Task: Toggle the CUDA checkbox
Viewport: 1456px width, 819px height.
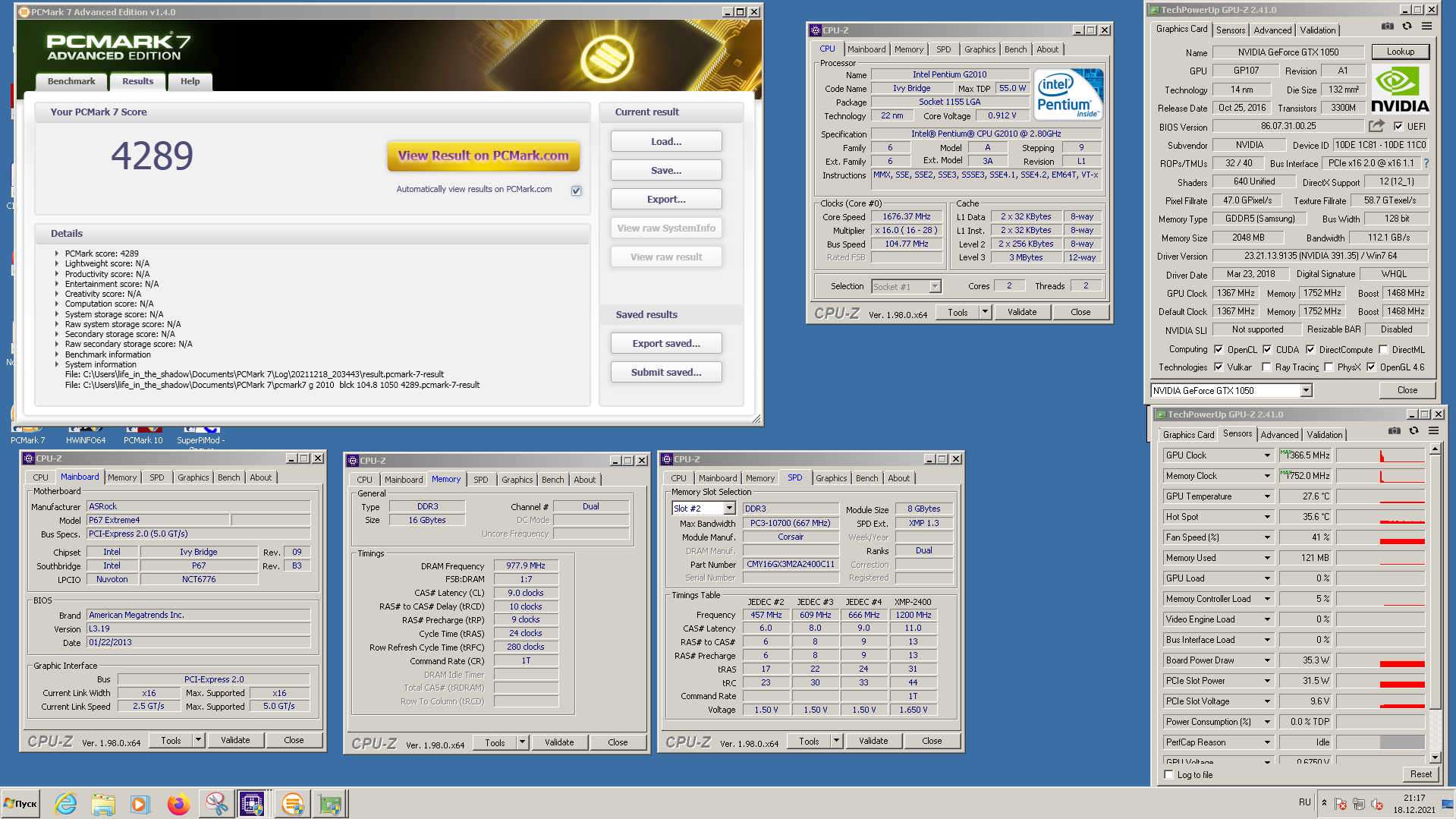Action: (x=1267, y=350)
